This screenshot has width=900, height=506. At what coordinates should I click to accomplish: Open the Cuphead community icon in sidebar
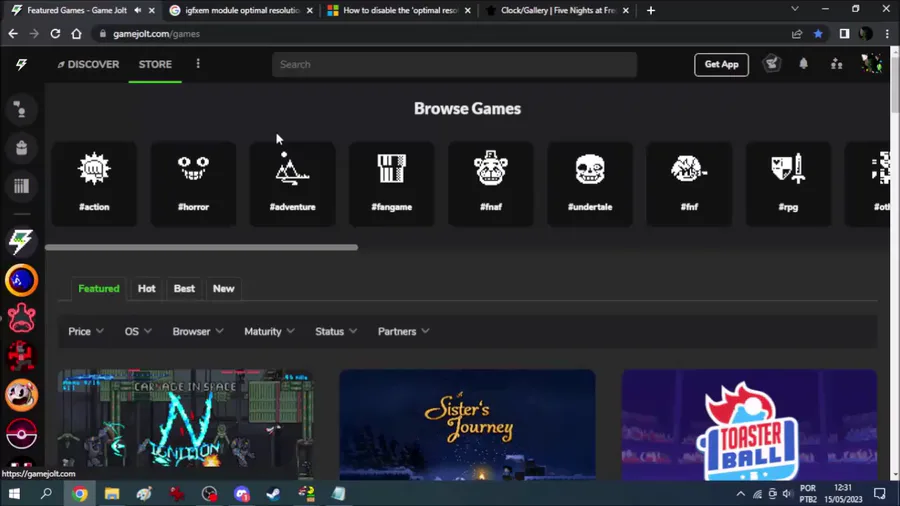click(21, 395)
